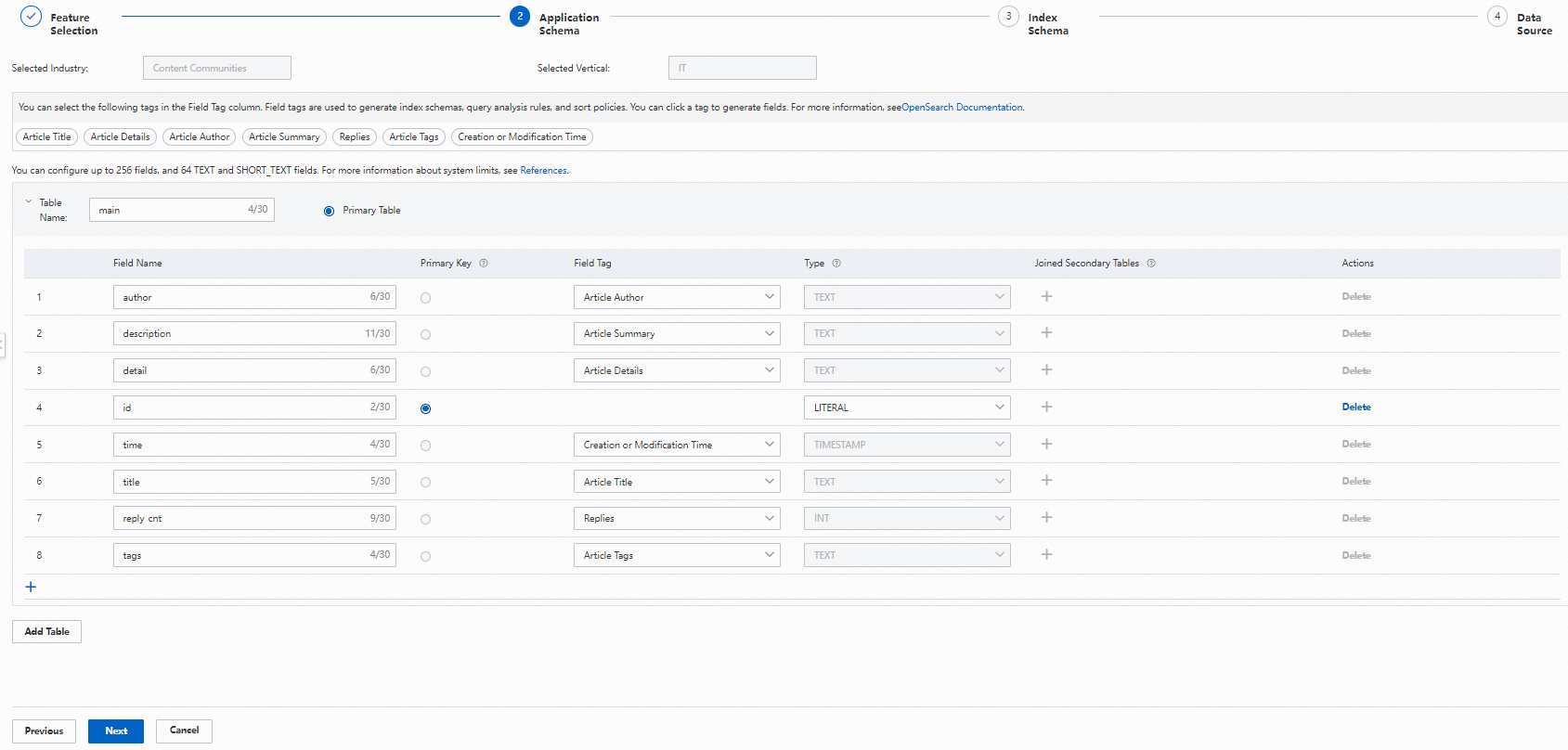Select author as primary key
The height and width of the screenshot is (750, 1568).
coord(425,298)
